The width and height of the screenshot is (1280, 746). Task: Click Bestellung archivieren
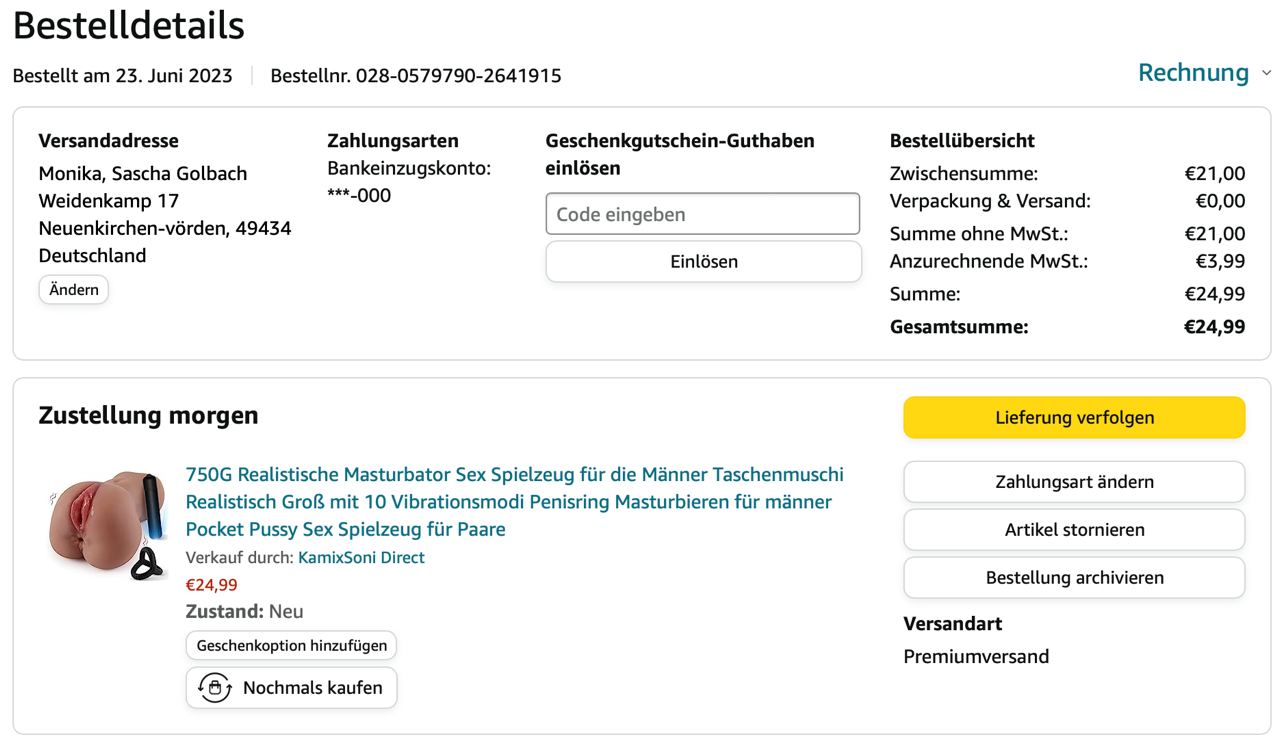coord(1074,578)
